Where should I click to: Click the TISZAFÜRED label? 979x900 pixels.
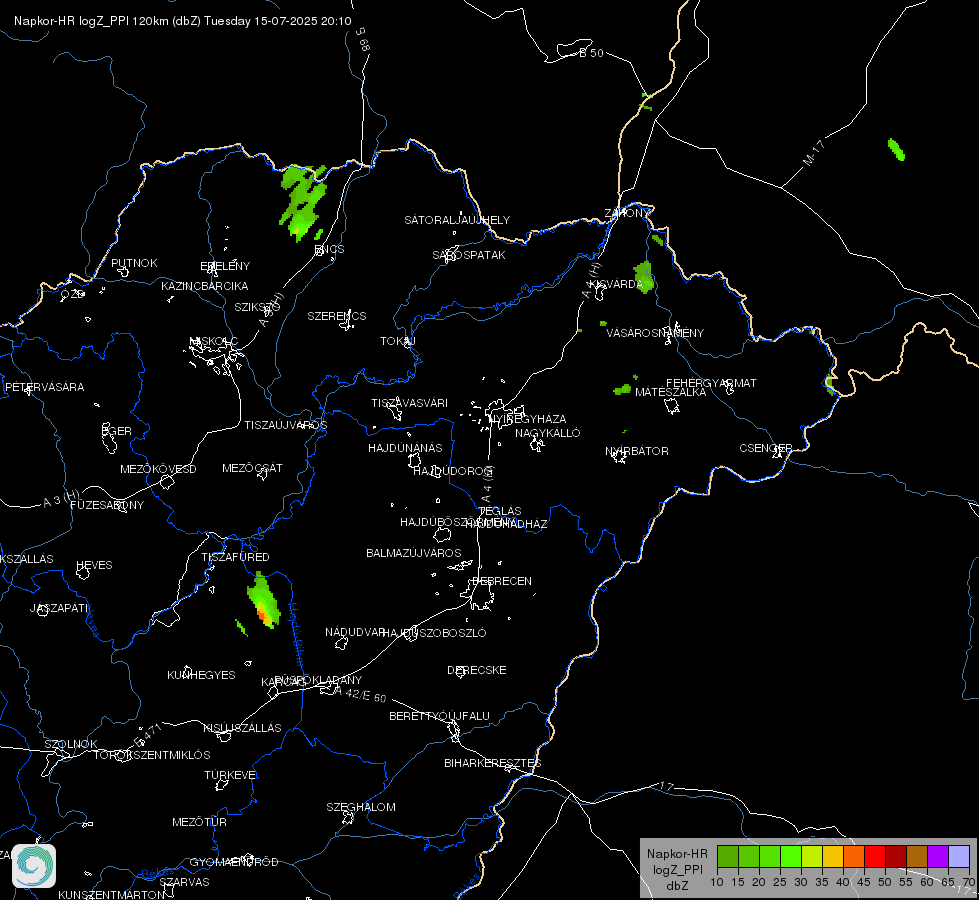(x=235, y=556)
